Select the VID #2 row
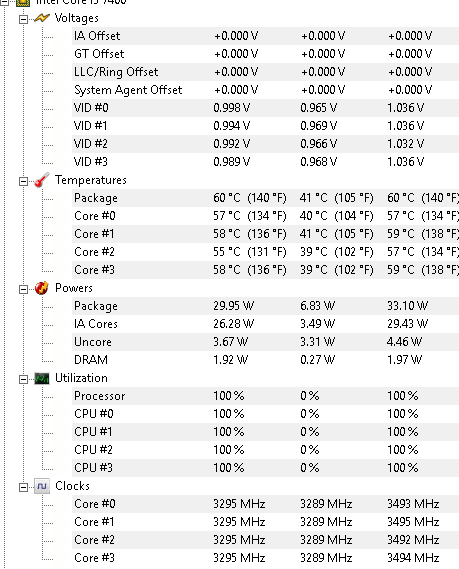Screen dimensions: 459x569 265,144
